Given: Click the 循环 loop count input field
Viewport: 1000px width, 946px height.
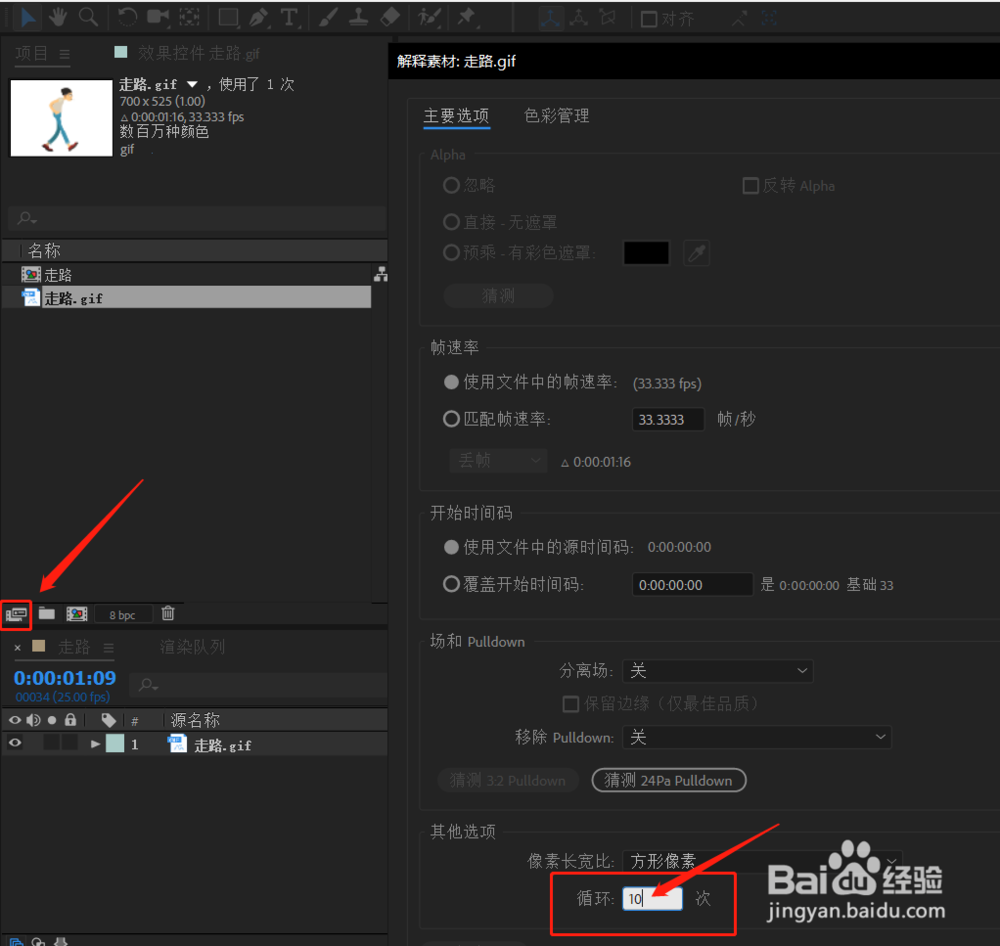Looking at the screenshot, I should [x=652, y=898].
